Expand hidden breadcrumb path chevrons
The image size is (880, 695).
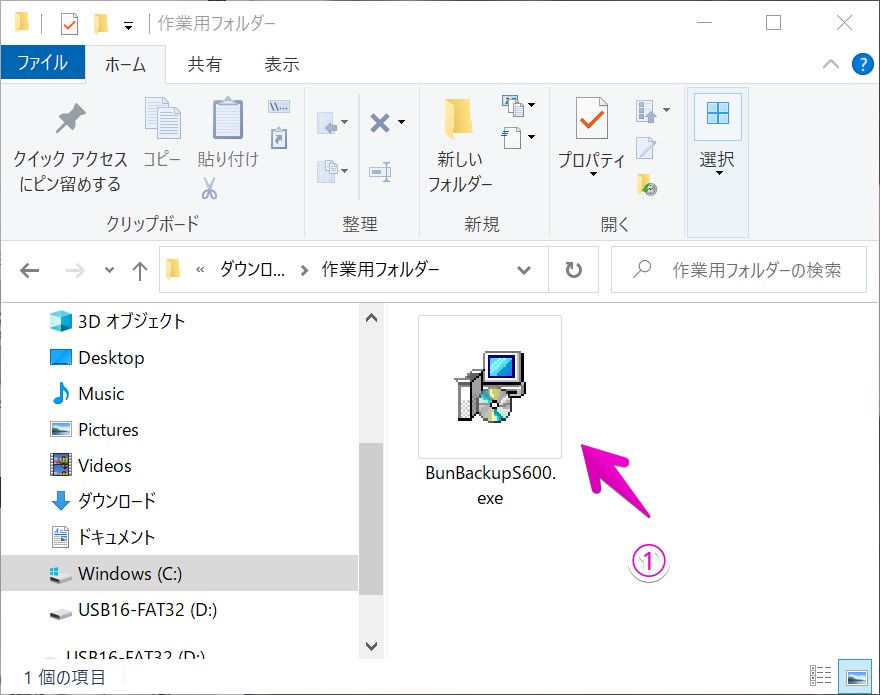tap(200, 270)
